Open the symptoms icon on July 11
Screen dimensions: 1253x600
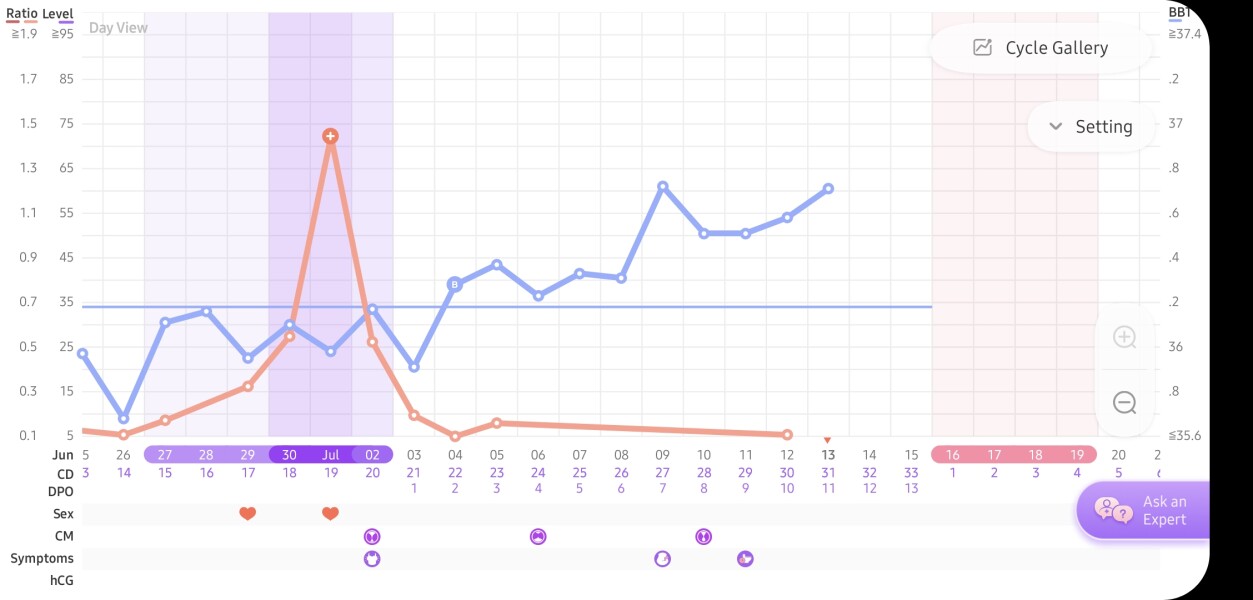pos(745,559)
